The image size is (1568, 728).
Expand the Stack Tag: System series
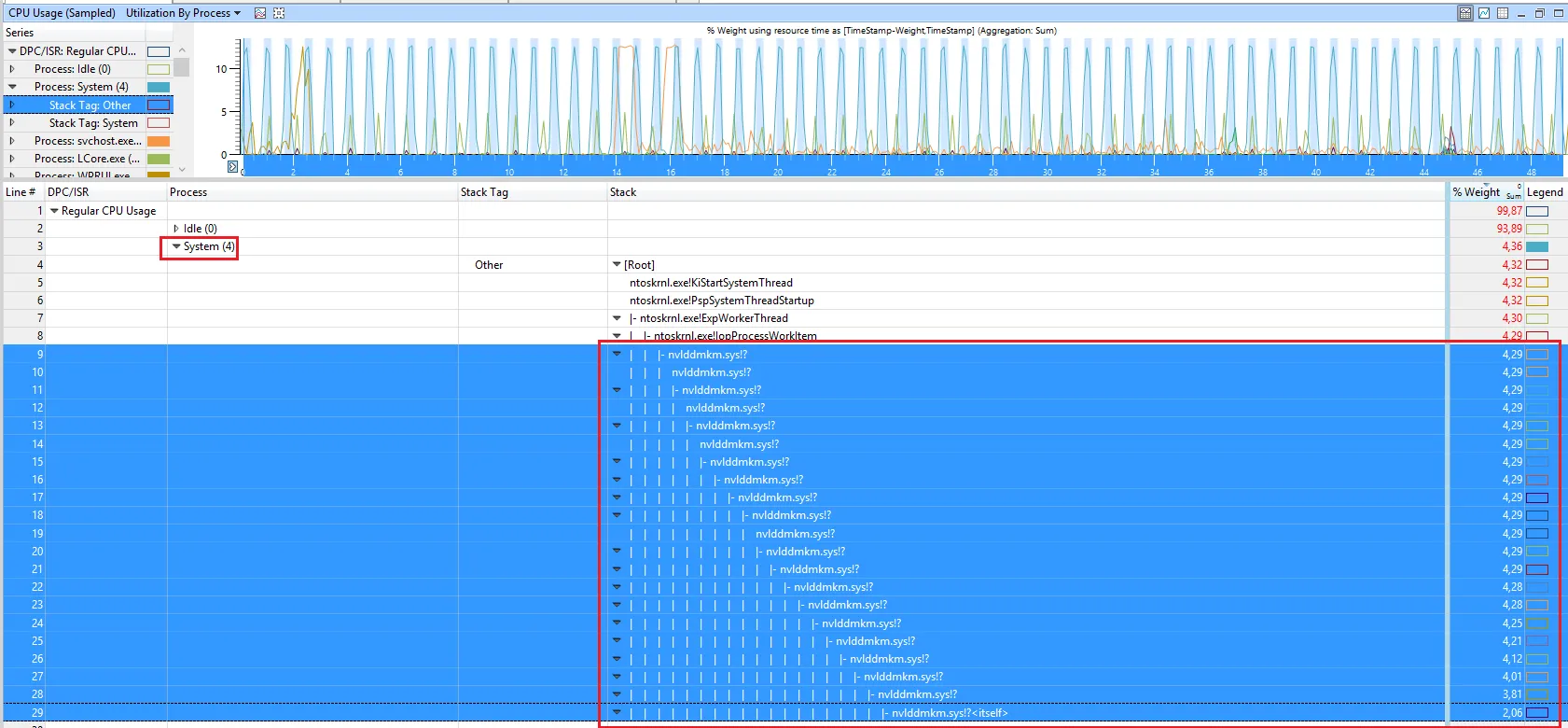point(12,123)
